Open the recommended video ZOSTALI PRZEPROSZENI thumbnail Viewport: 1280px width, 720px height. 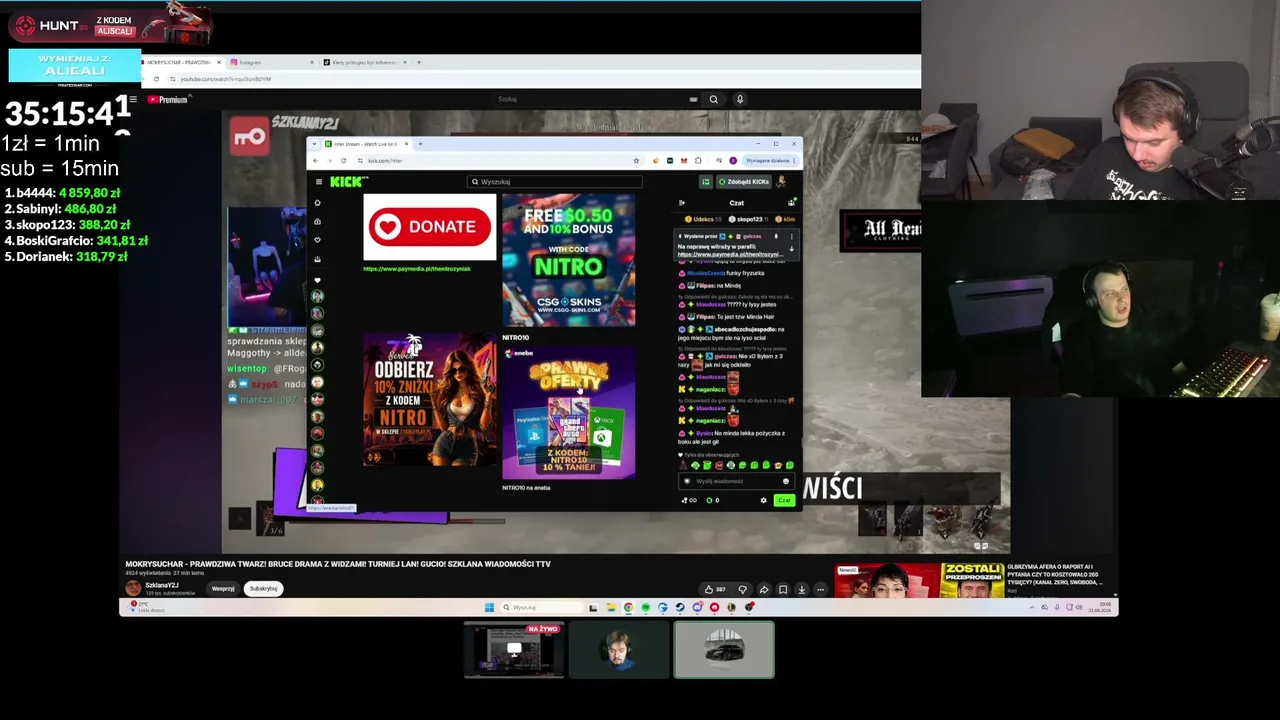[919, 582]
